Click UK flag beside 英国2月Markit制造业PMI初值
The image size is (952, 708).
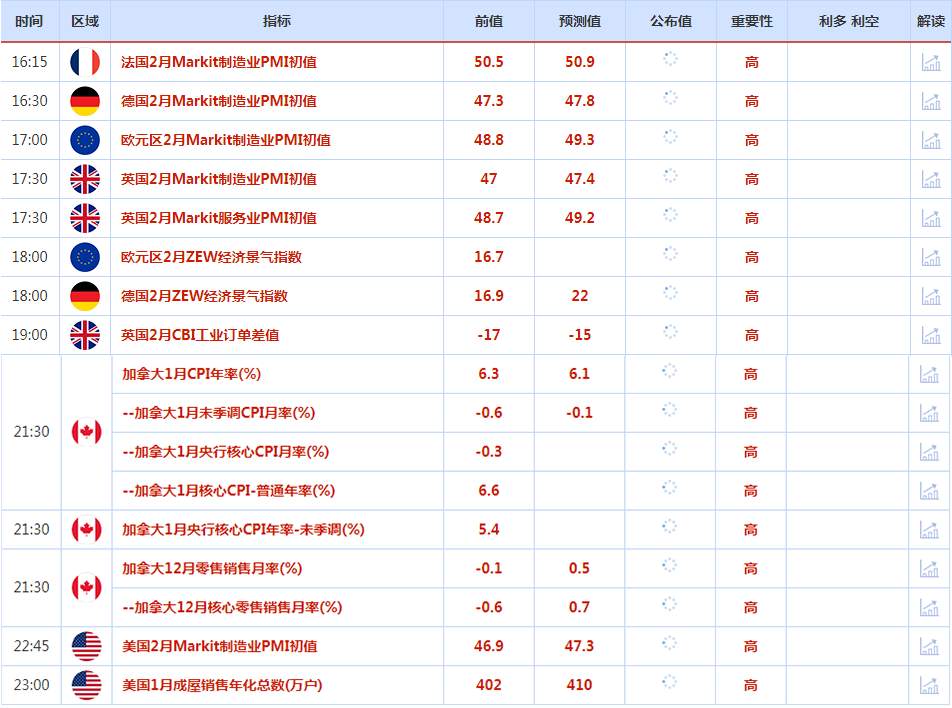tap(85, 179)
